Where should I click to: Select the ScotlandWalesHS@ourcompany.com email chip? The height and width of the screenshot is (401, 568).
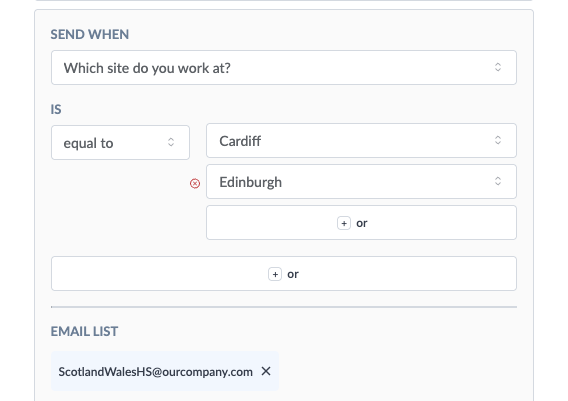pos(165,371)
